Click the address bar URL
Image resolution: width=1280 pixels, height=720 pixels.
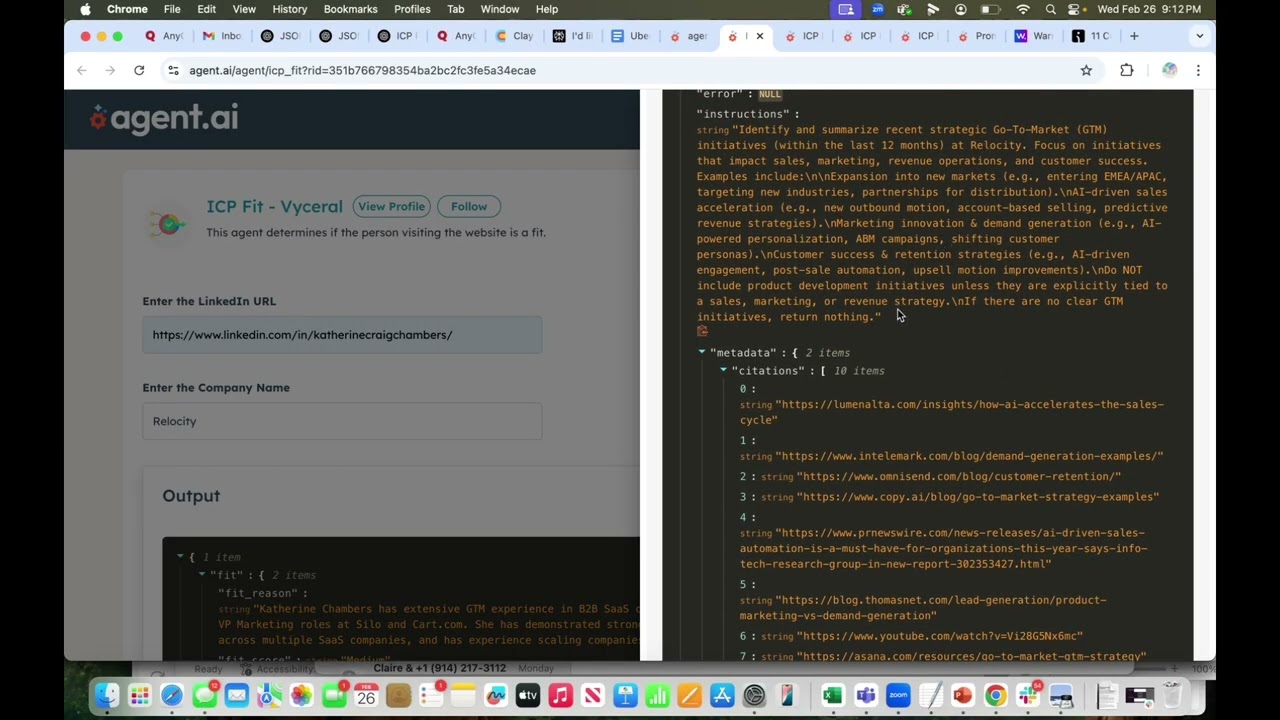coord(362,70)
